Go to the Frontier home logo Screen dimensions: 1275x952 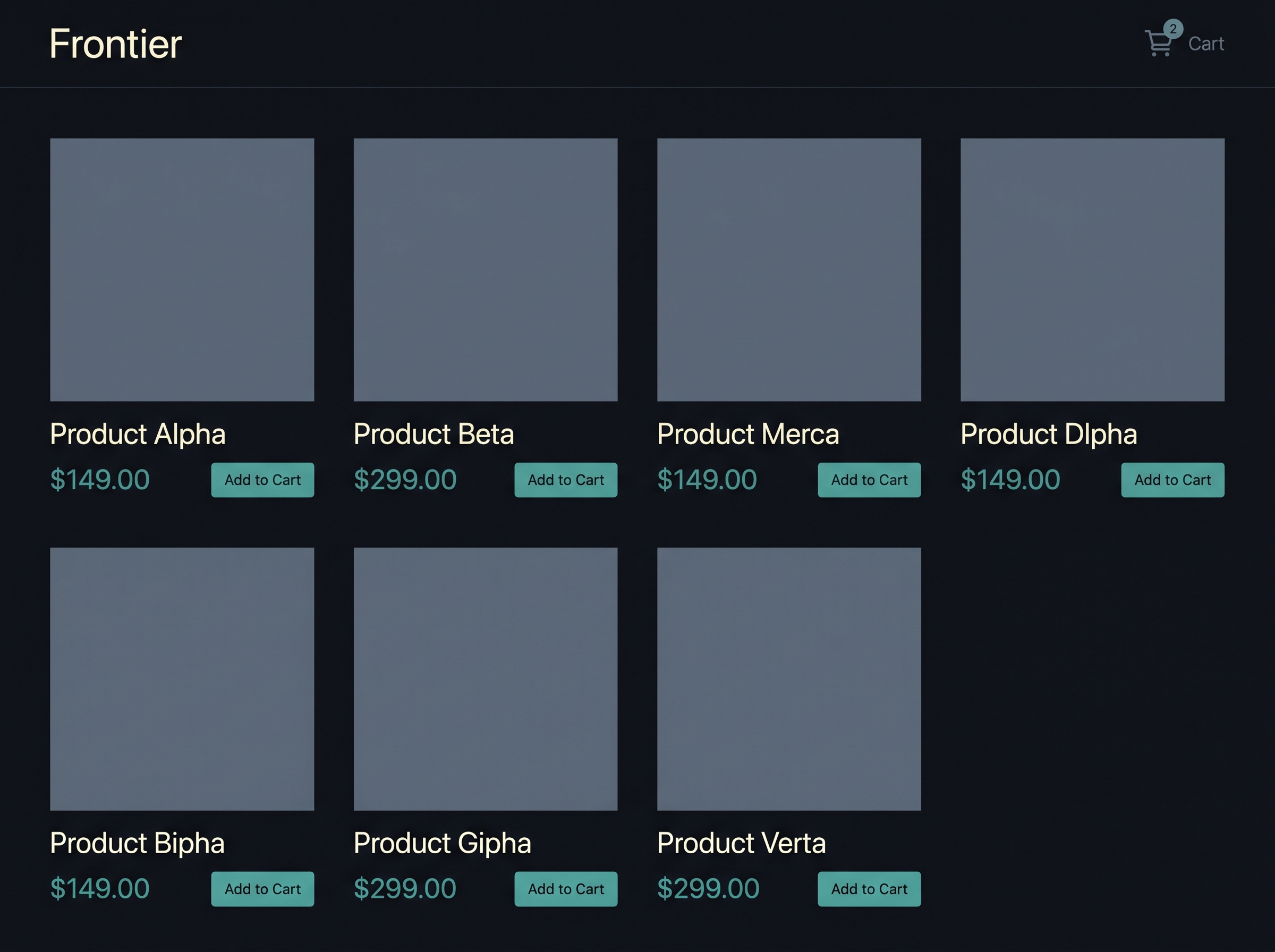click(115, 44)
